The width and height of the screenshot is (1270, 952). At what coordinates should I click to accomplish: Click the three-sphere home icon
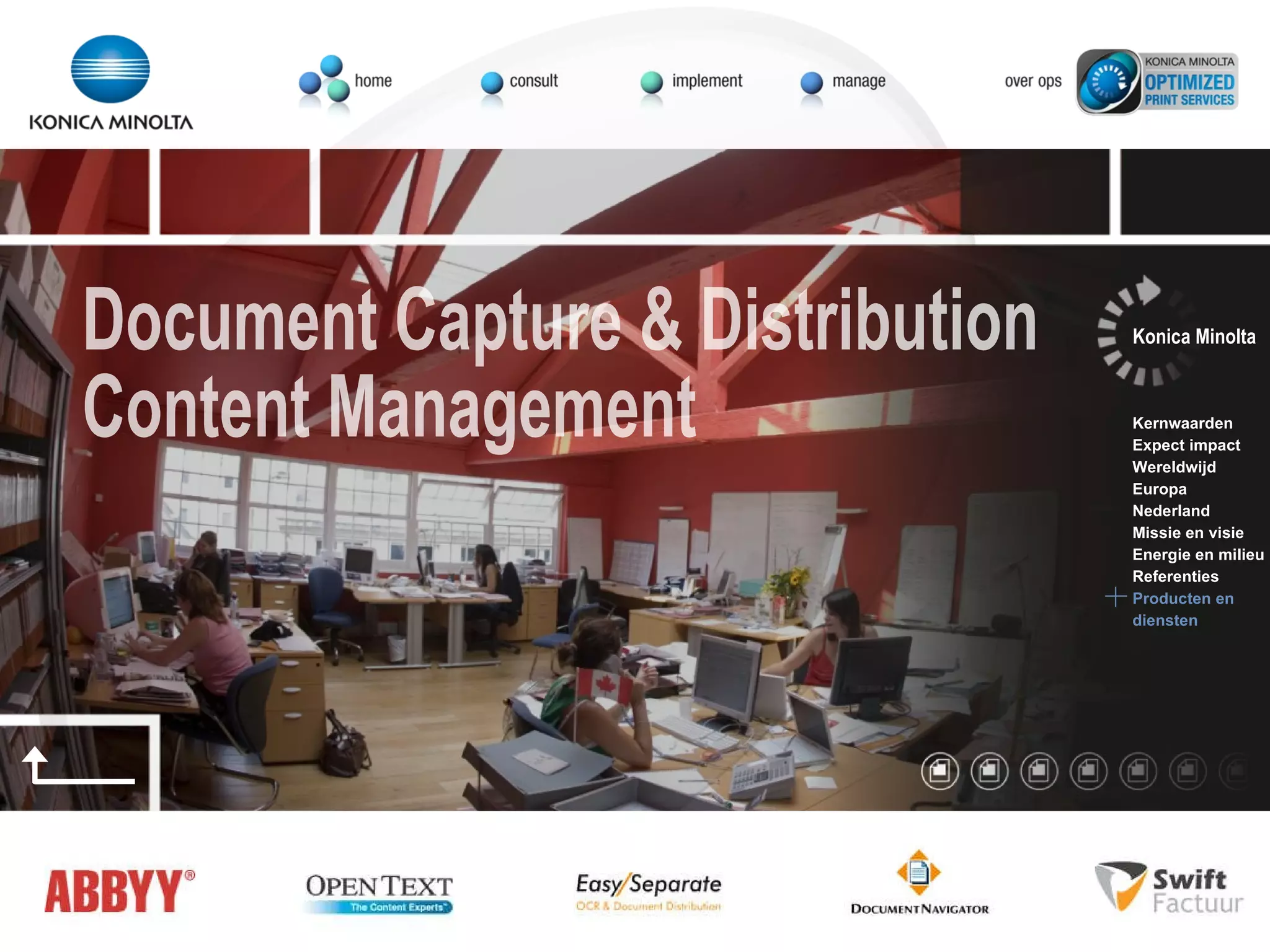(324, 78)
